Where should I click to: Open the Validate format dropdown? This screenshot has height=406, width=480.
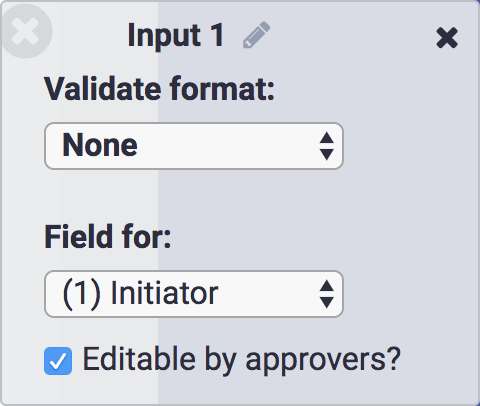coord(194,146)
